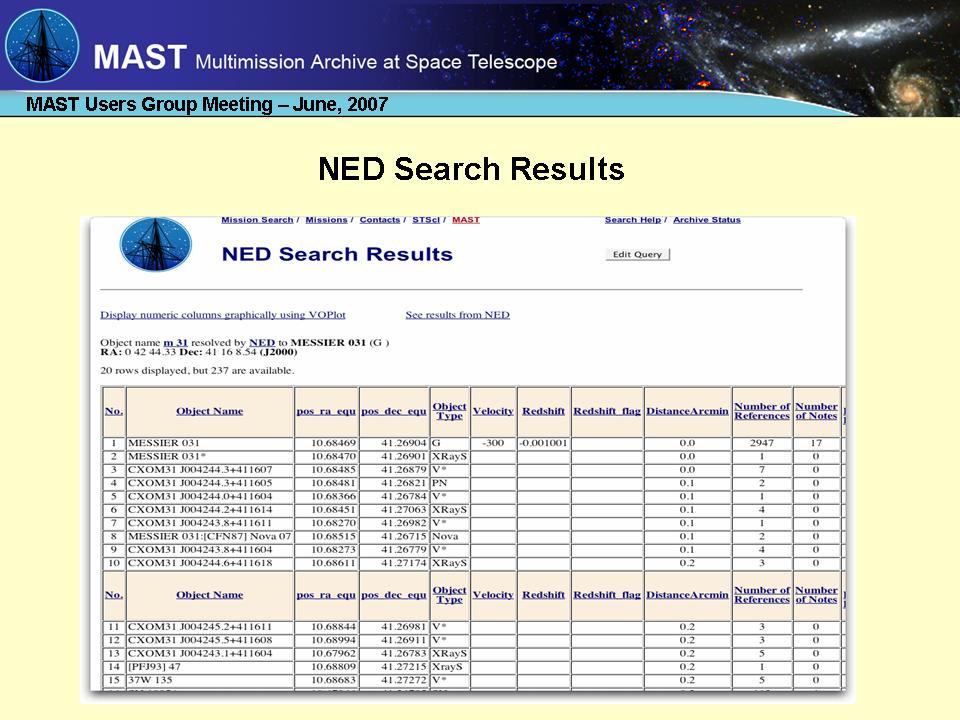Viewport: 960px width, 720px height.
Task: Sort by Number of Notes in top header
Action: pos(816,411)
